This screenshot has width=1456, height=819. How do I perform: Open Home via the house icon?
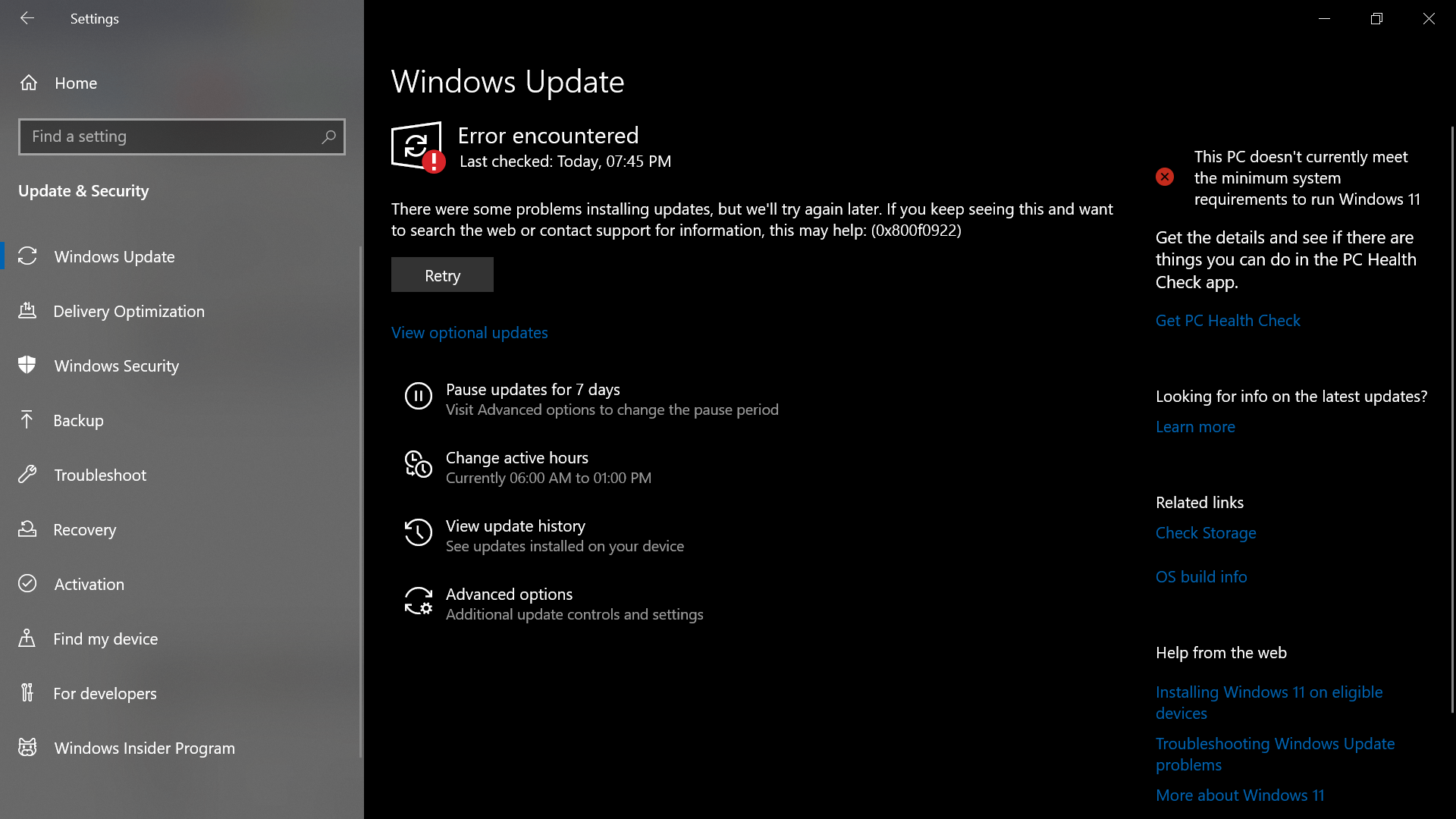[29, 83]
